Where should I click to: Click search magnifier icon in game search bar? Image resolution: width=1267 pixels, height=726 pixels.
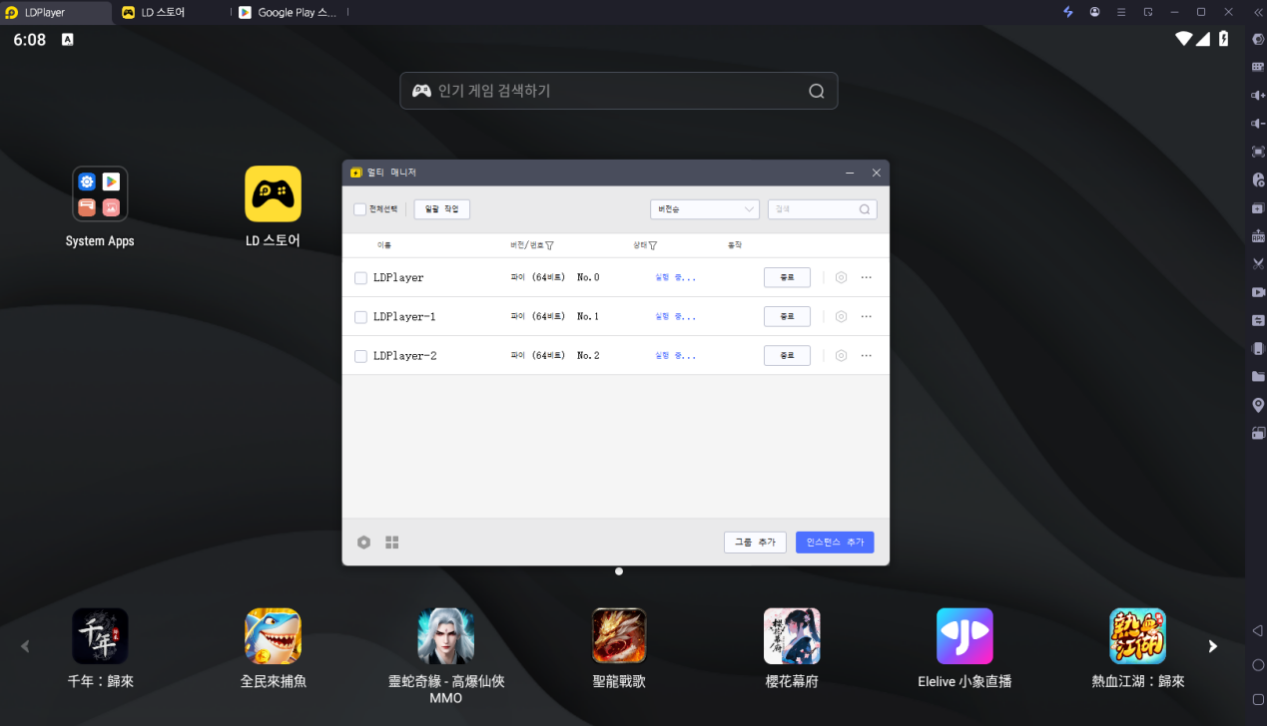pyautogui.click(x=817, y=91)
